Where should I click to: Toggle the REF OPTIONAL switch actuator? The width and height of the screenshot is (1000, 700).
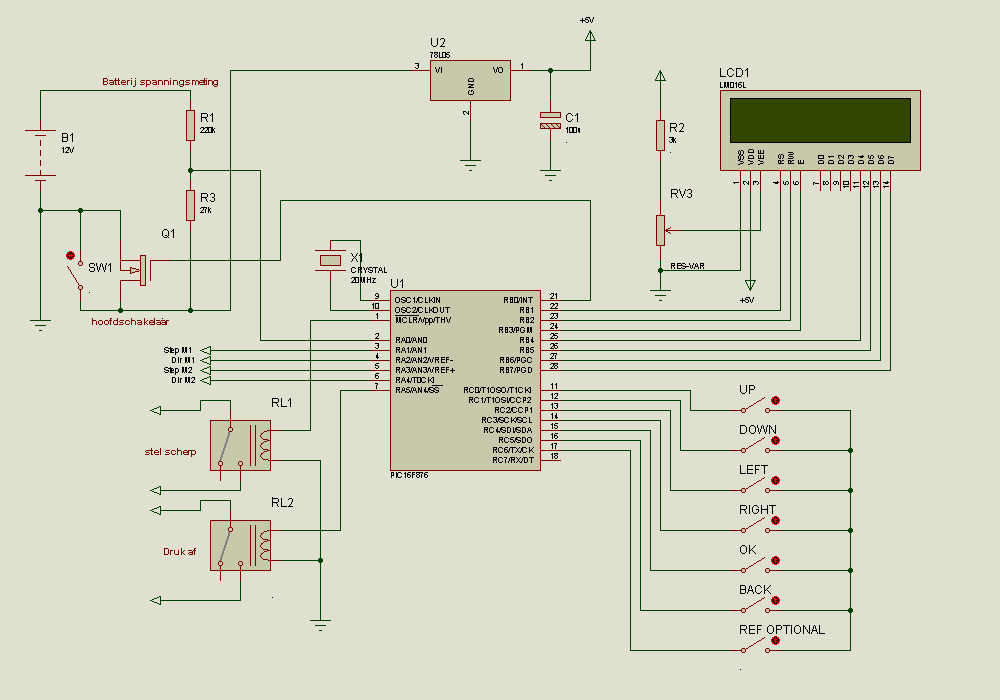[x=775, y=641]
